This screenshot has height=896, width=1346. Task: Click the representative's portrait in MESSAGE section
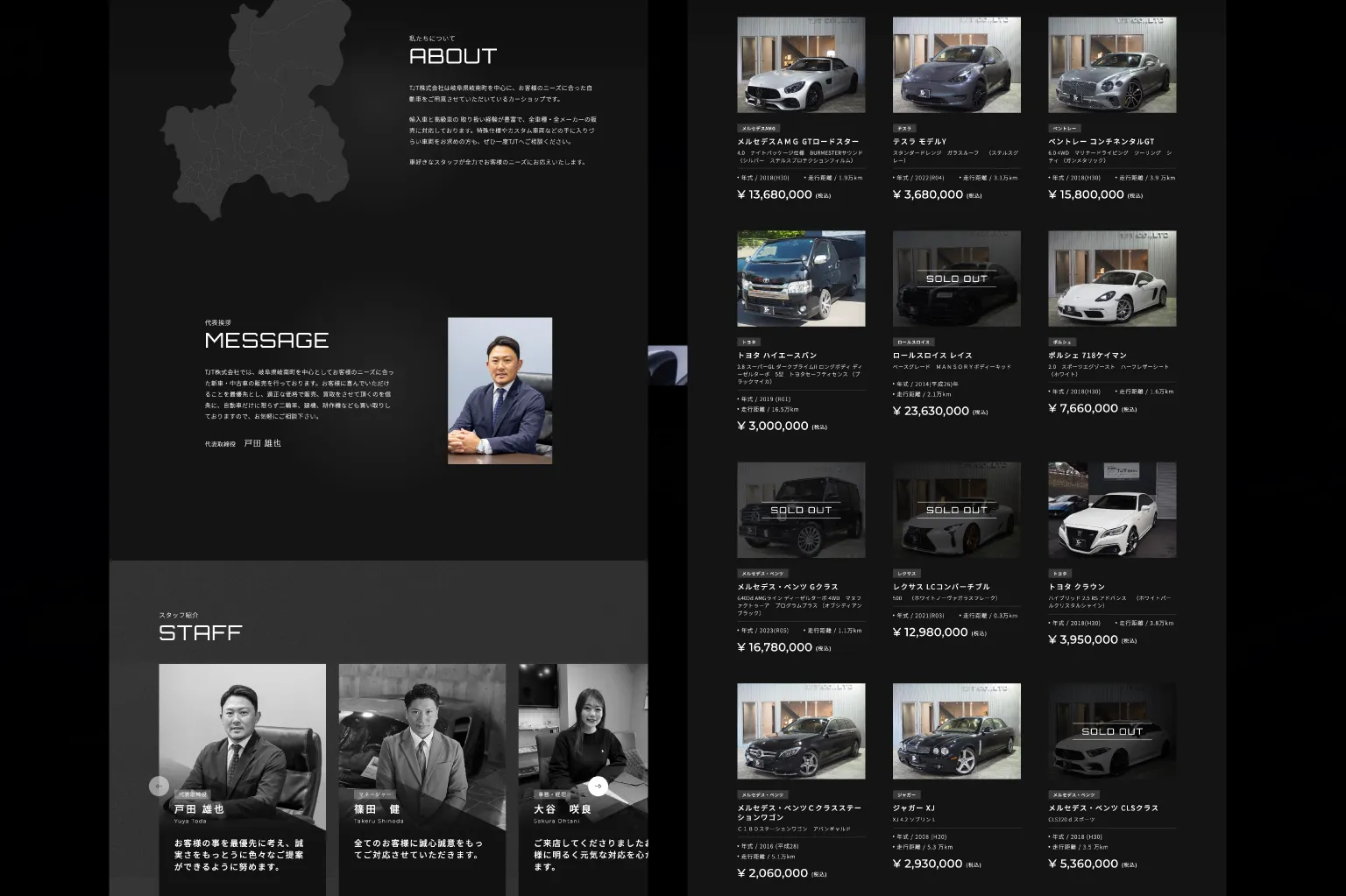coord(499,391)
